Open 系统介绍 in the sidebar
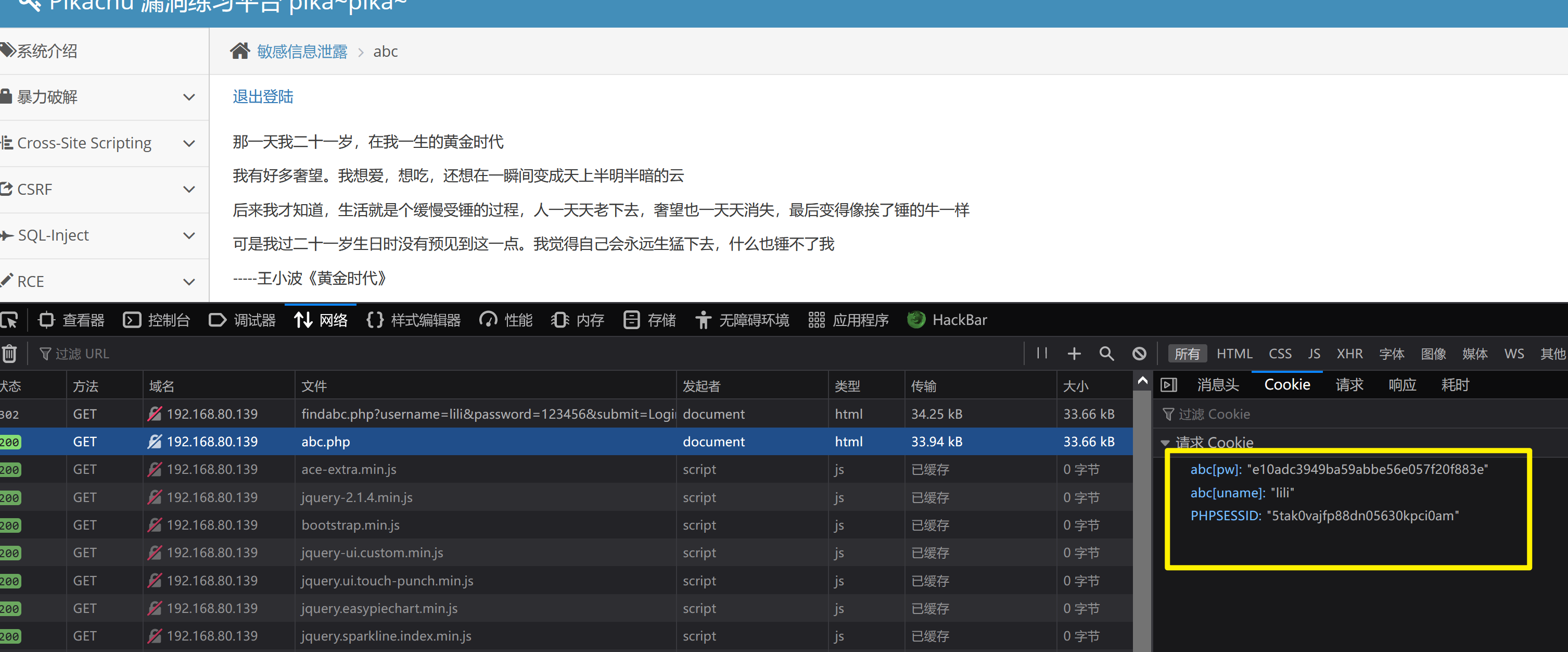 [47, 51]
